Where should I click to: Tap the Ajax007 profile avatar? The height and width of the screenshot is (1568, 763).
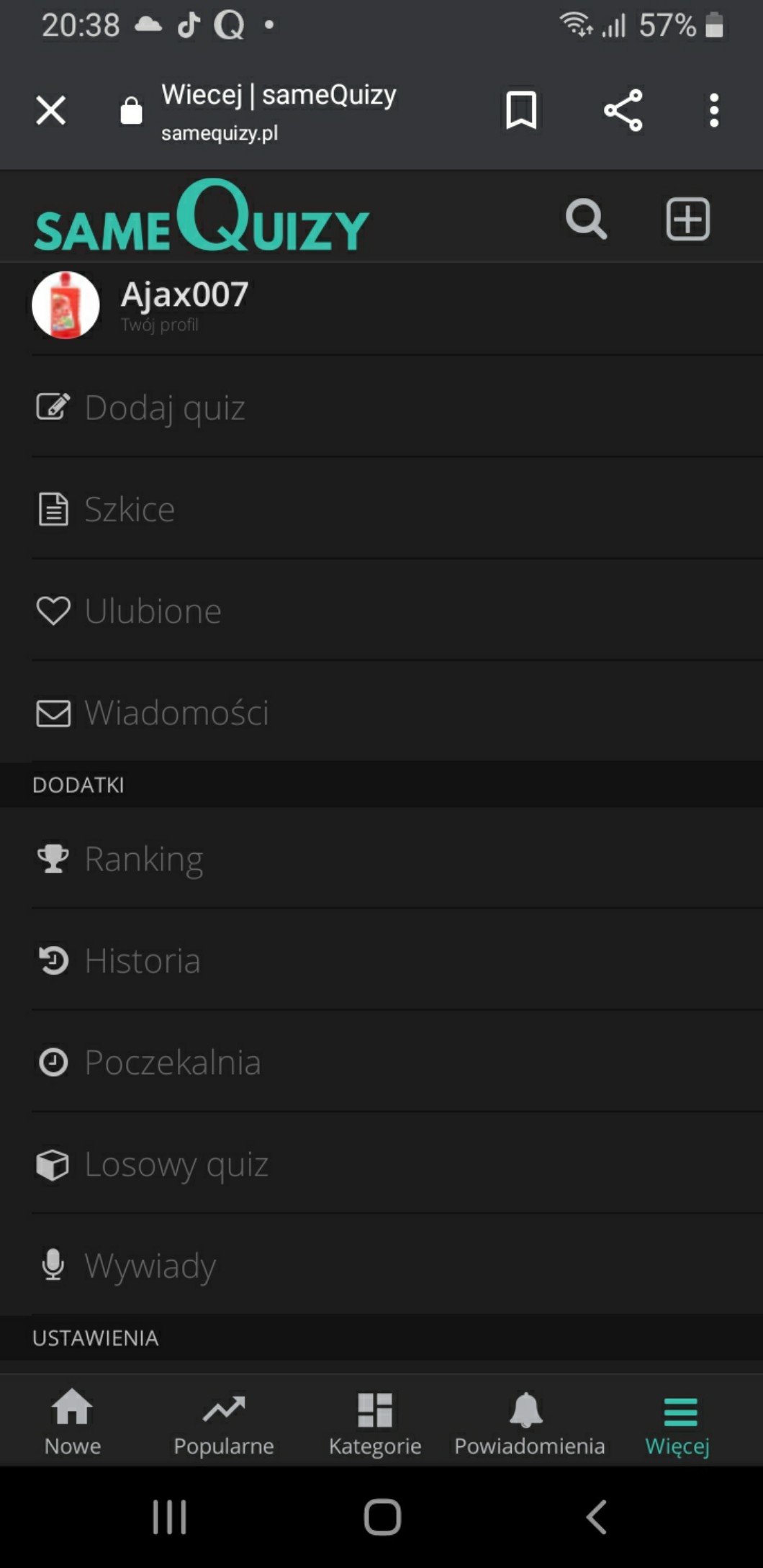tap(66, 305)
